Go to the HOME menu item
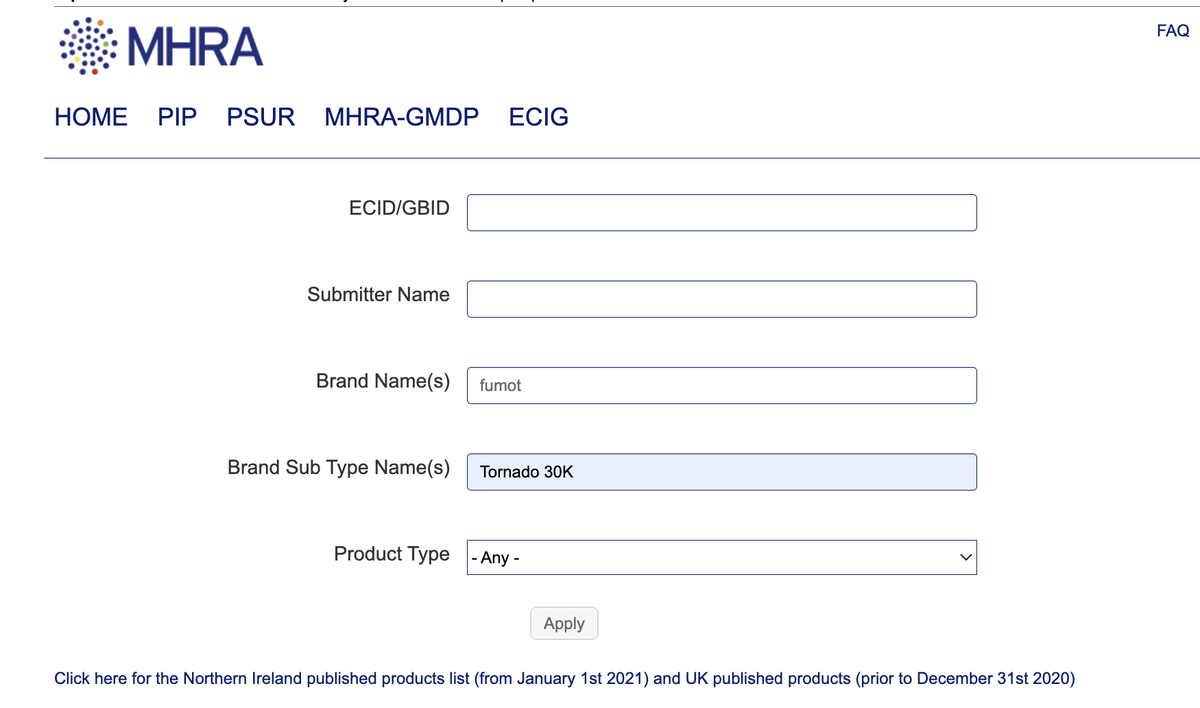Image resolution: width=1200 pixels, height=708 pixels. click(x=91, y=117)
